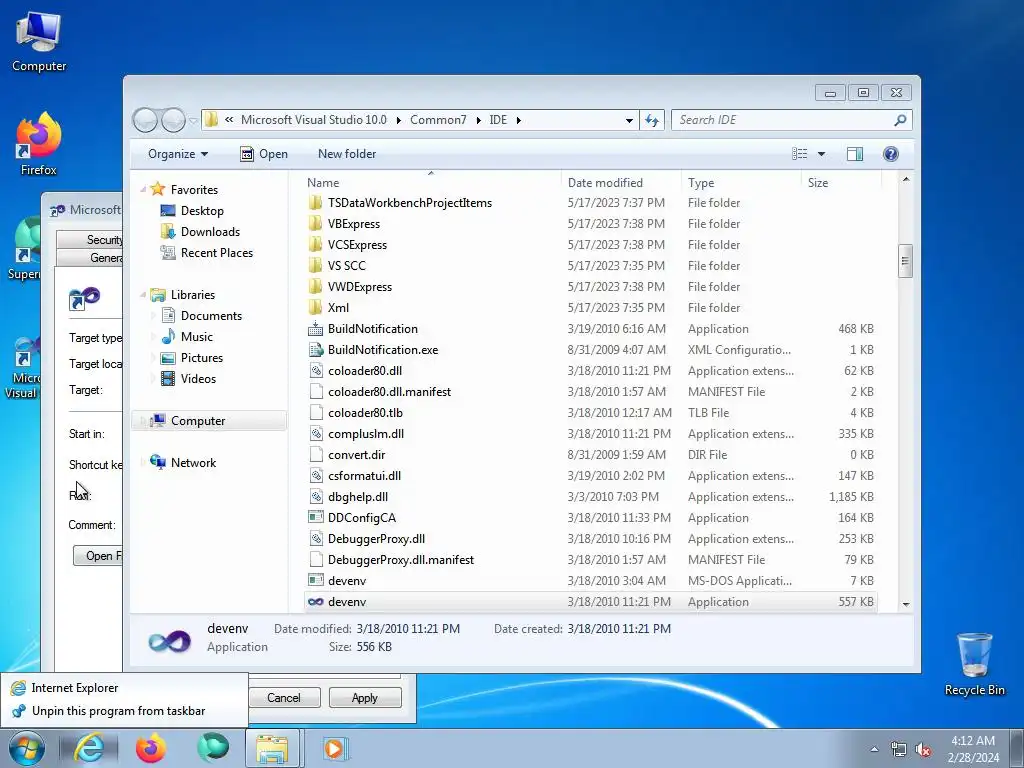Collapse the Libraries tree node

point(142,295)
